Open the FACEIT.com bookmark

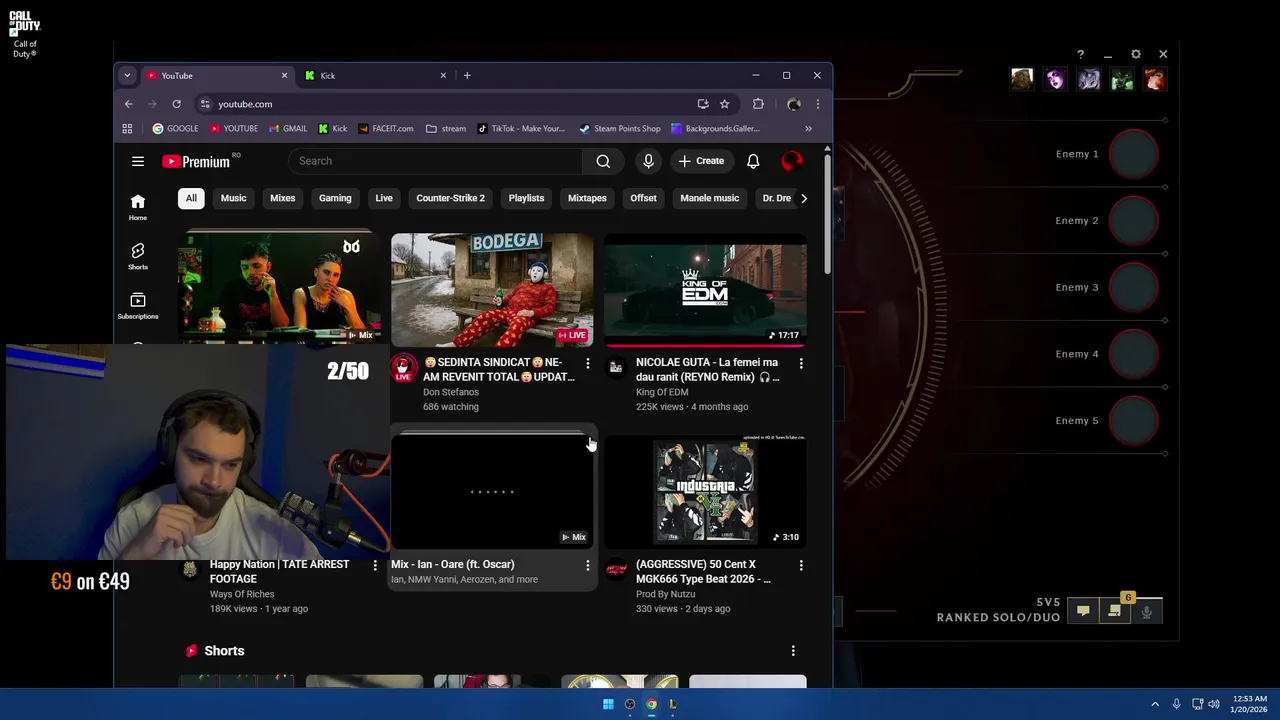385,128
